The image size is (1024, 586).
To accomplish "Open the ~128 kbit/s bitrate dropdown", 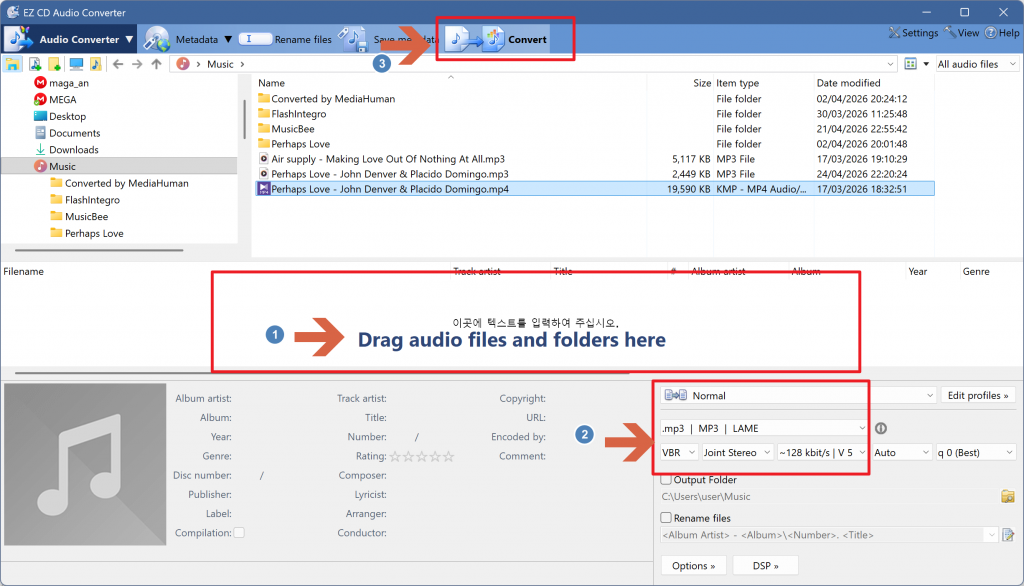I will (822, 452).
